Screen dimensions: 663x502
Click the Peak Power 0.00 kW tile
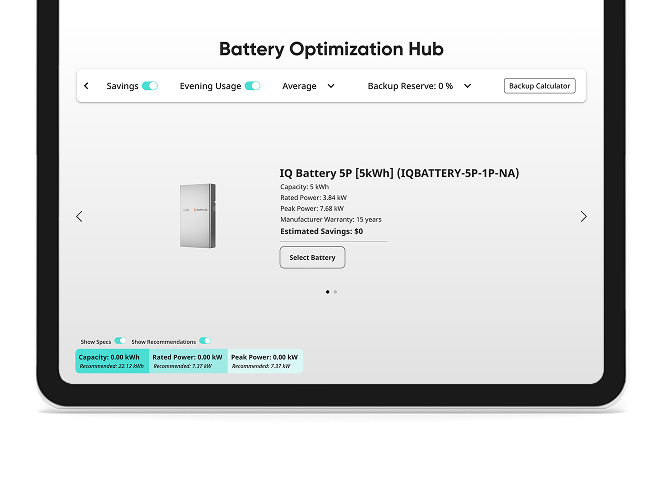(265, 361)
